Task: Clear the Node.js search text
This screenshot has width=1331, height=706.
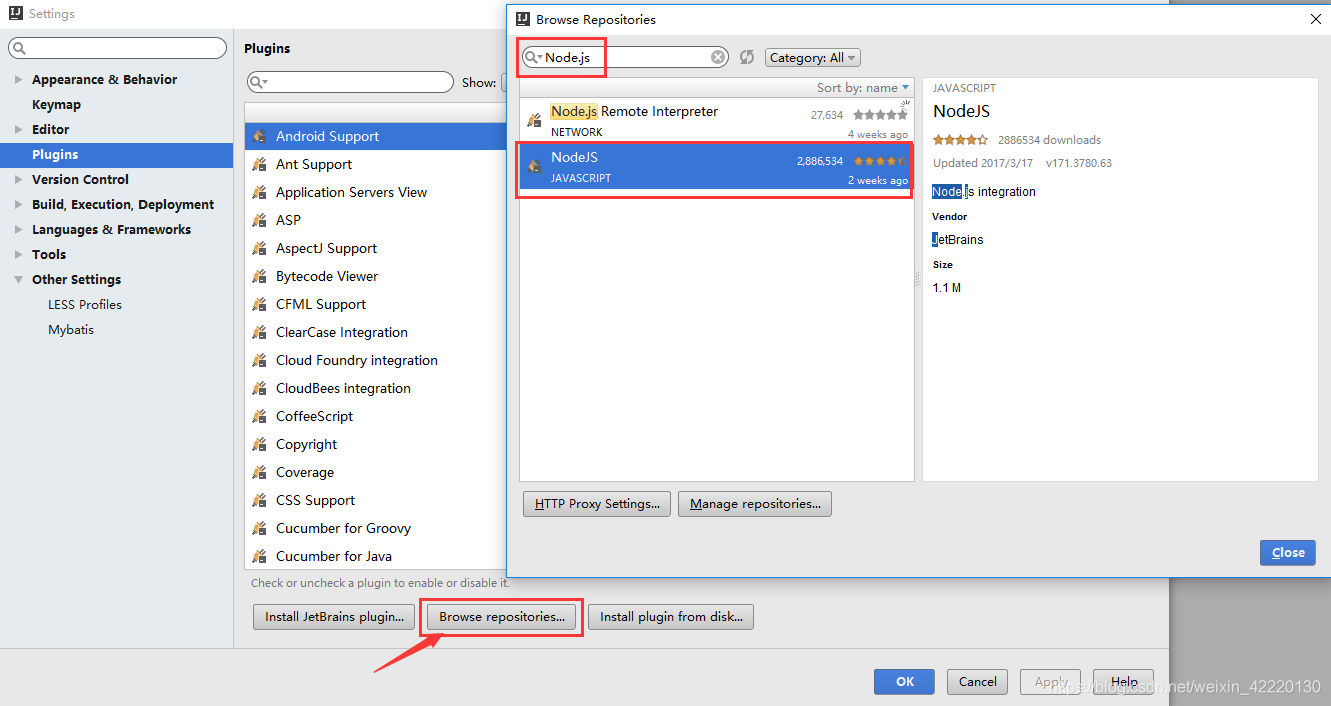Action: tap(718, 57)
